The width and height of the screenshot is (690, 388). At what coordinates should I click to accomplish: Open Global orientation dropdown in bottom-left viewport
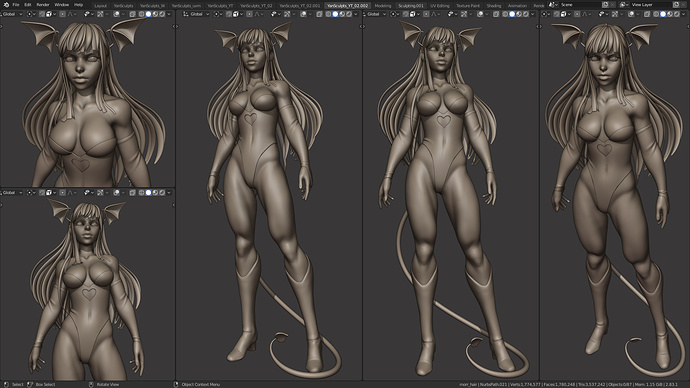(11, 193)
